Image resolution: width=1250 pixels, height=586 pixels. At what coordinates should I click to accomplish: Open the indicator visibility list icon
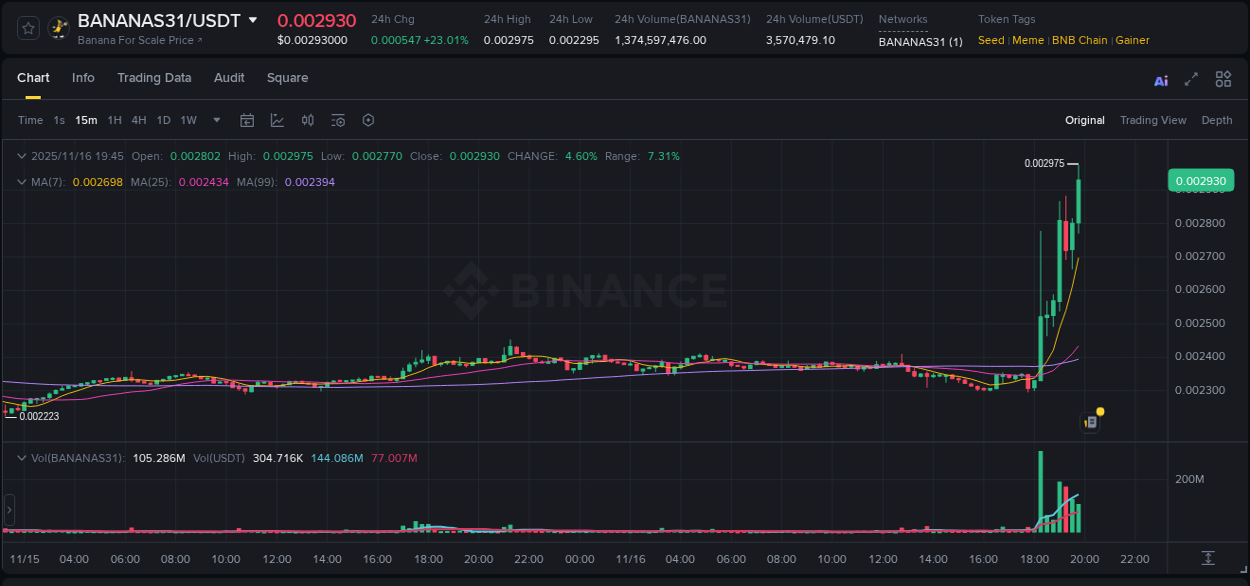point(338,120)
